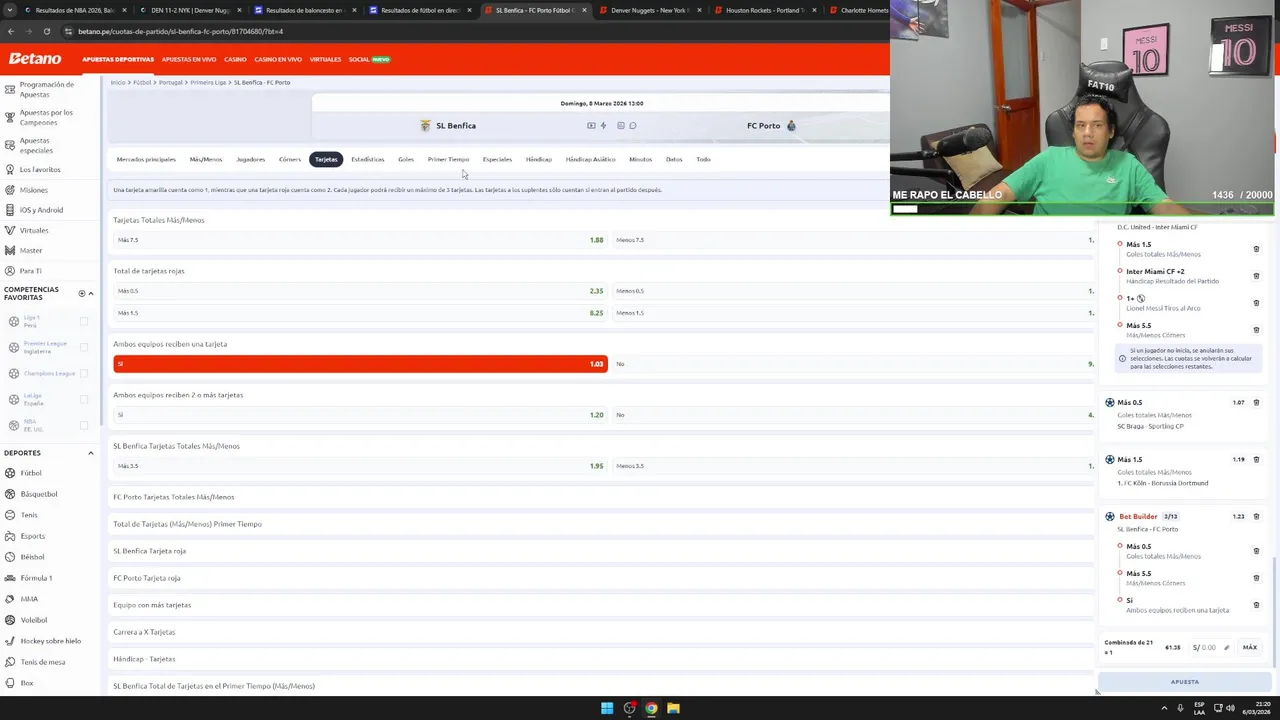Open Voleibol from the sports list
This screenshot has height=720, width=1280.
[33, 620]
